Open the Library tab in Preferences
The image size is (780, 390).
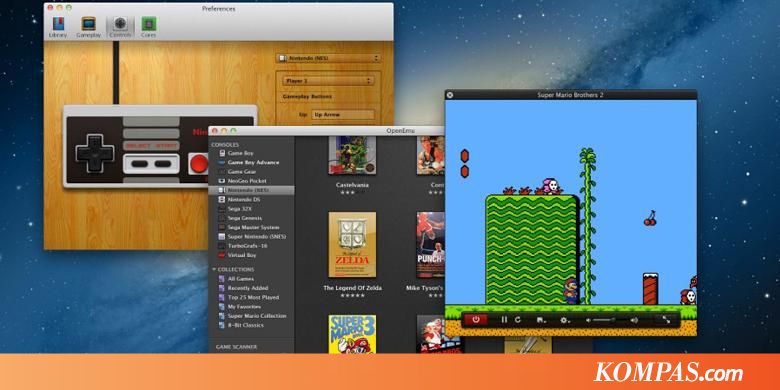click(58, 27)
